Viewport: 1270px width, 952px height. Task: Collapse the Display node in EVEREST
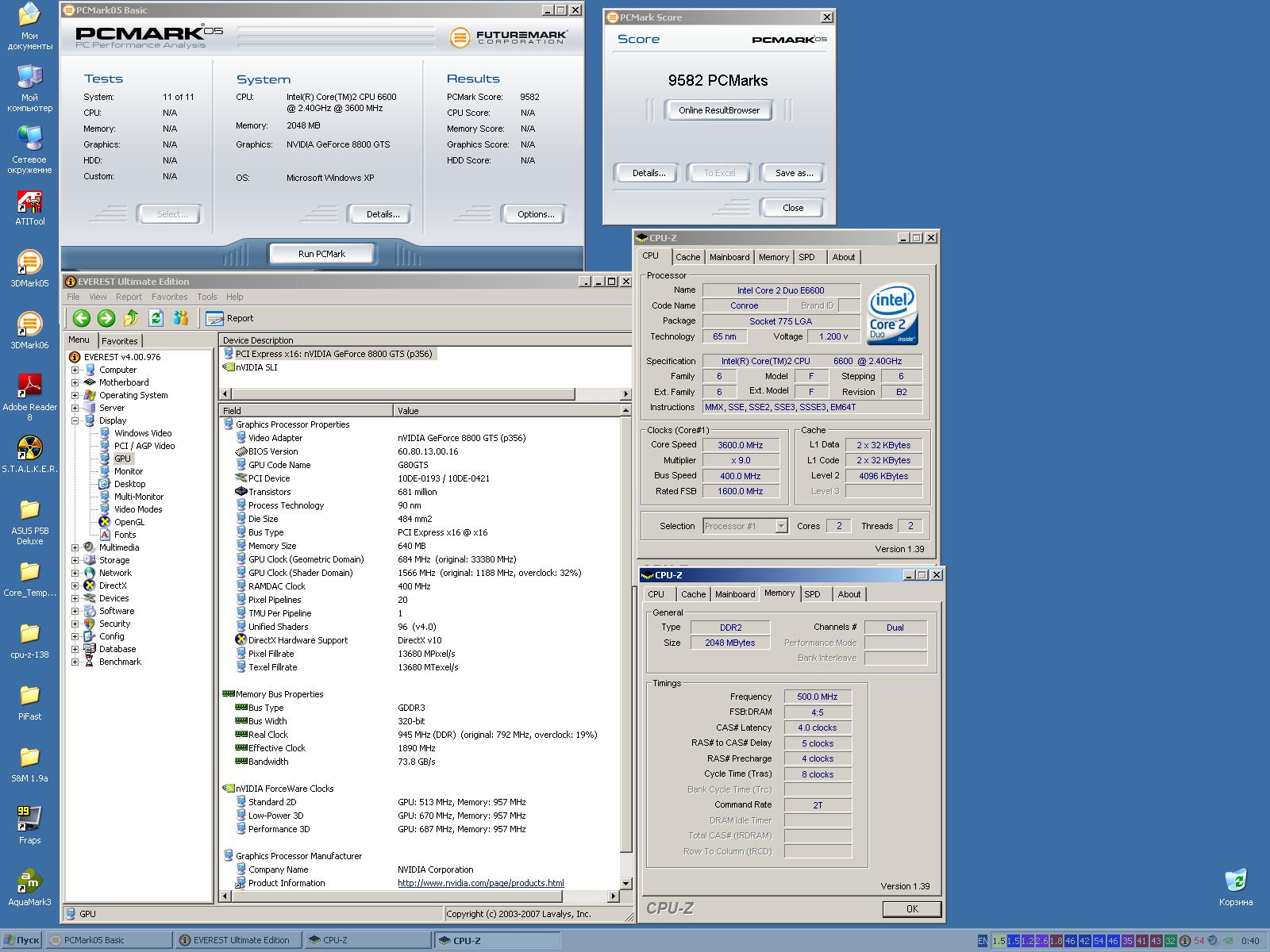tap(75, 420)
